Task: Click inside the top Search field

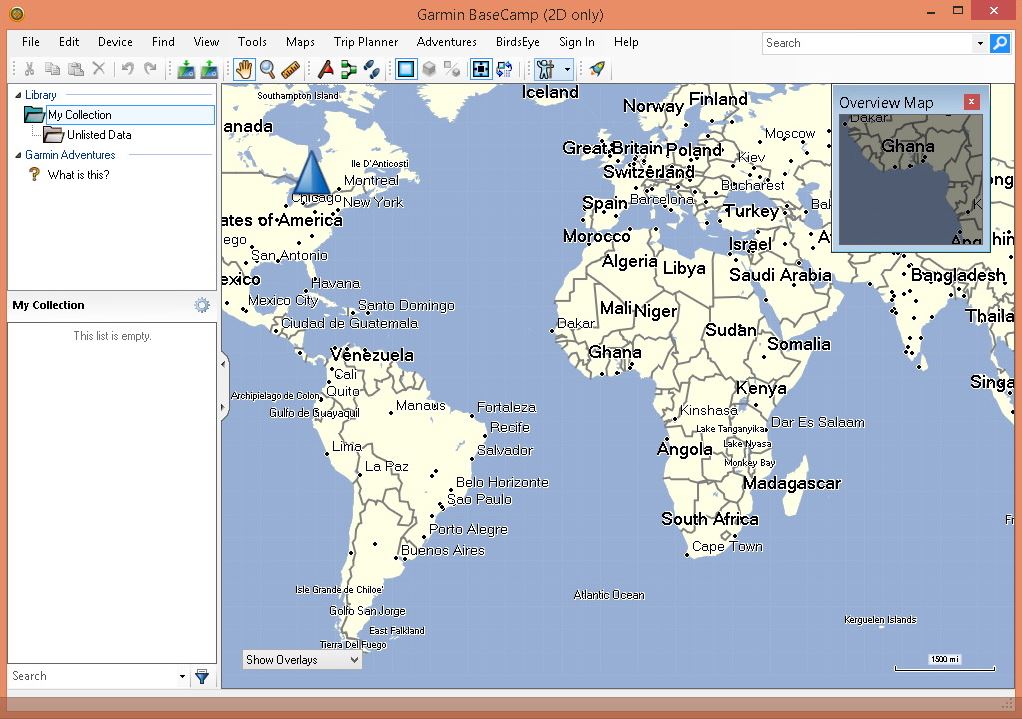Action: click(868, 43)
